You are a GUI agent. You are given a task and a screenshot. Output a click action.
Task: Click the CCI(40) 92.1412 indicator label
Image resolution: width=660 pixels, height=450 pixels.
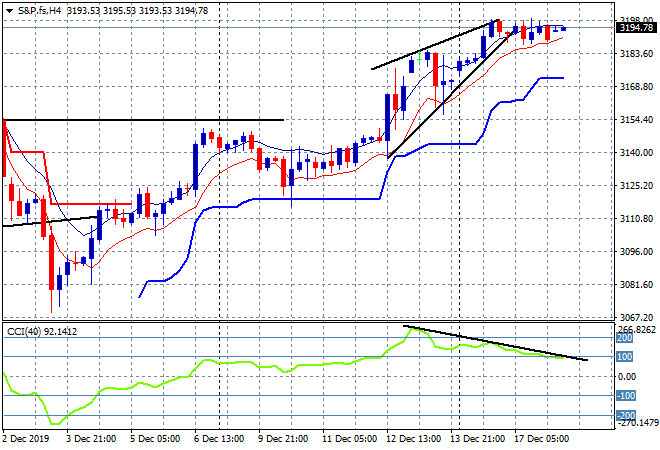(42, 332)
